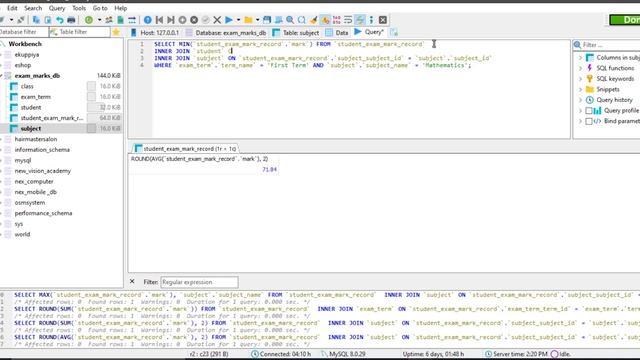Expand Columns in subject helper node
Viewport: 640px width, 360px height.
point(580,58)
